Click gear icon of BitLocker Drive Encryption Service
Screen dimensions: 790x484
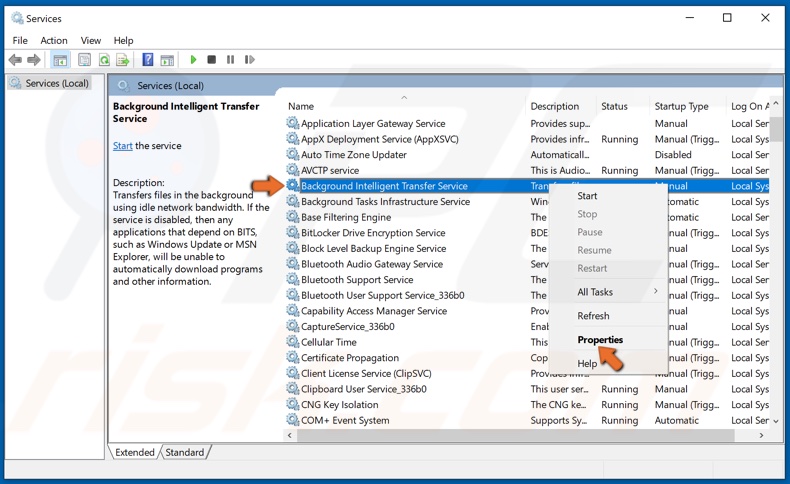pos(293,232)
